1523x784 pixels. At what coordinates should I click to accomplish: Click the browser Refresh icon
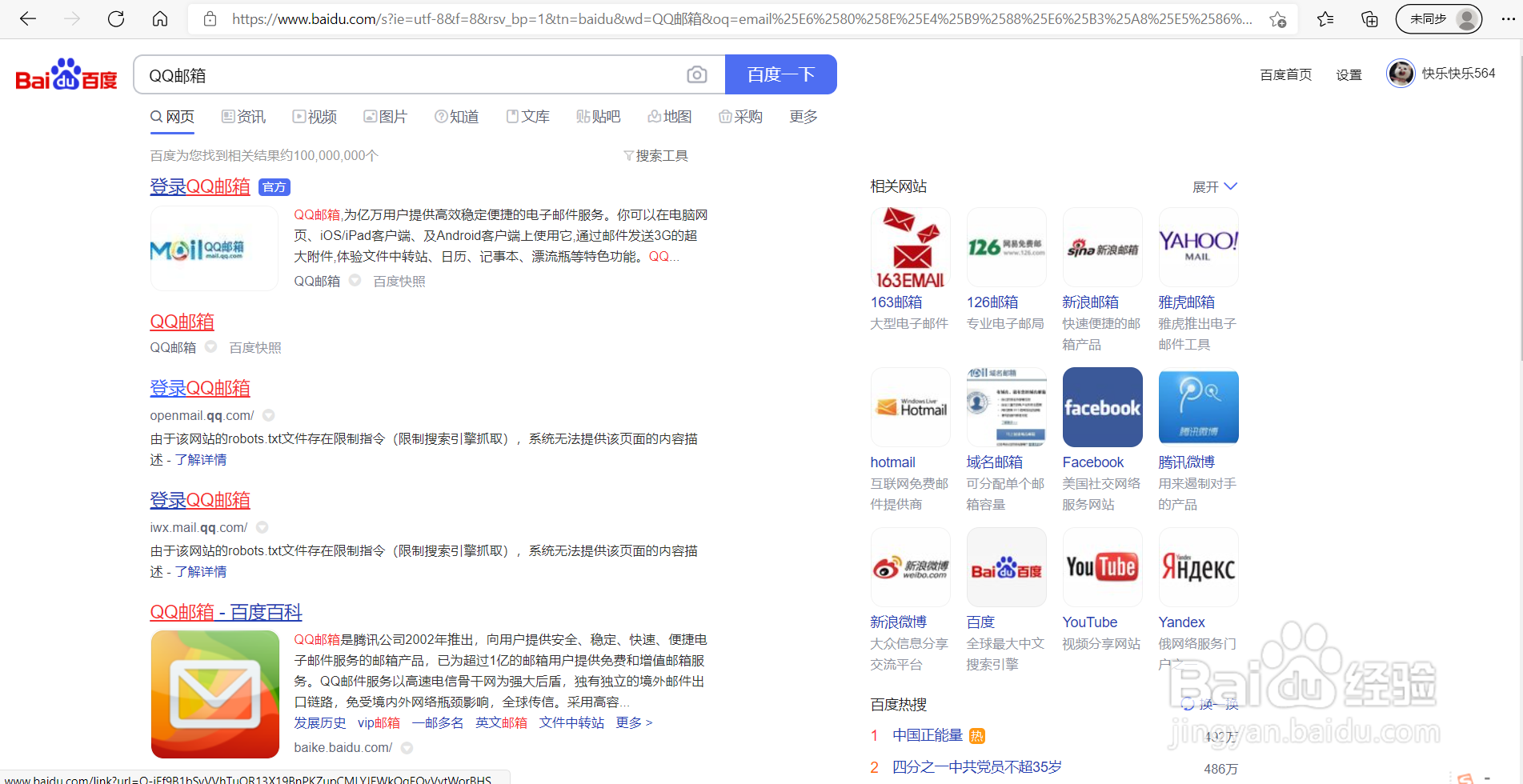tap(116, 18)
